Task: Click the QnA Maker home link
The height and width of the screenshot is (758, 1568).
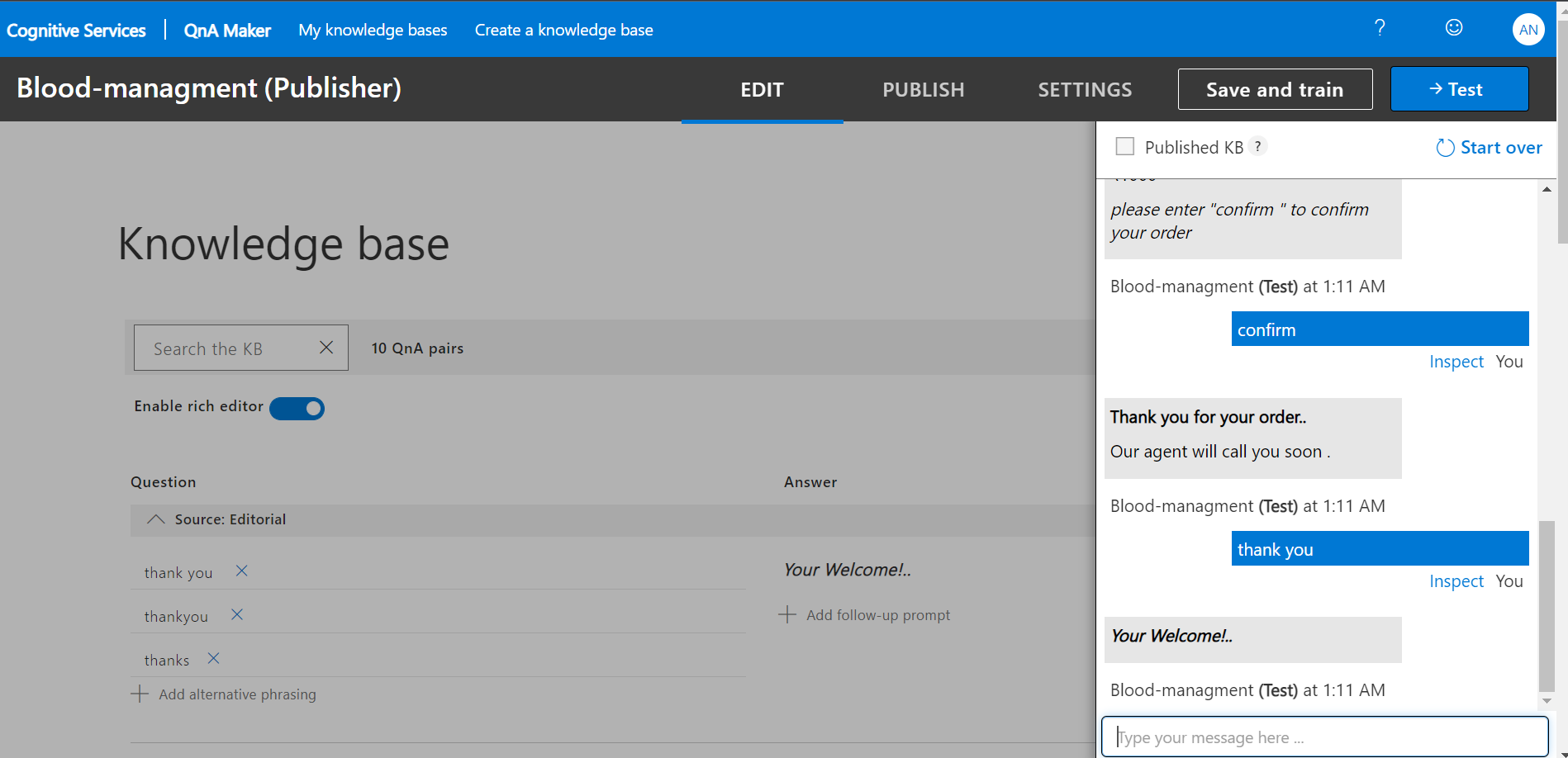Action: [x=227, y=31]
